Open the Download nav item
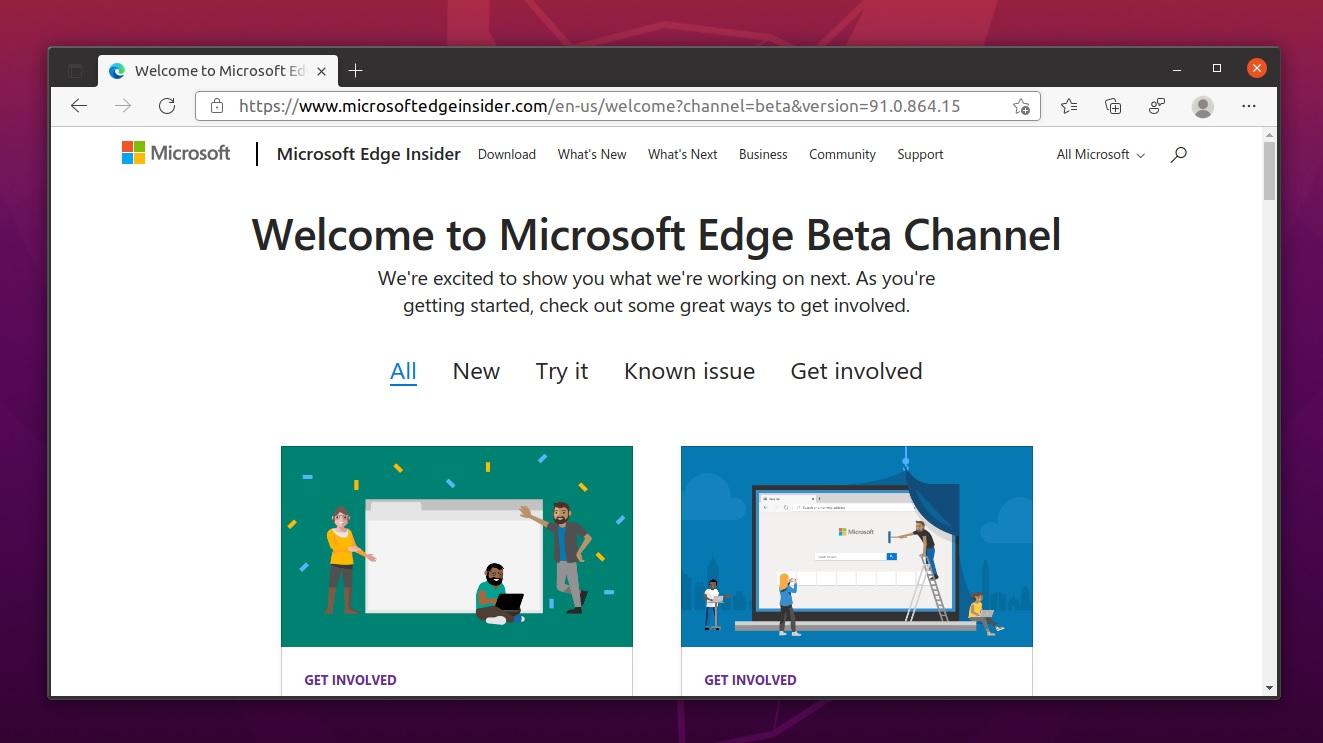This screenshot has width=1323, height=743. [507, 154]
